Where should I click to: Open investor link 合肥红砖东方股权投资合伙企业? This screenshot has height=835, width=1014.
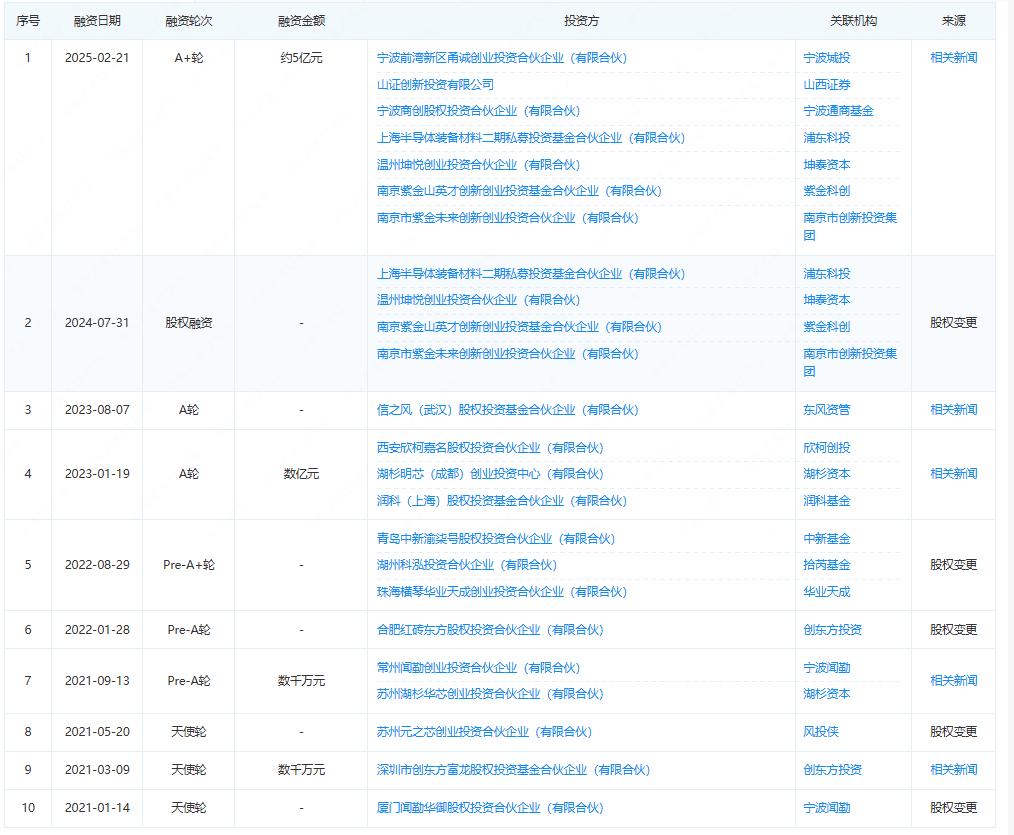[x=490, y=629]
